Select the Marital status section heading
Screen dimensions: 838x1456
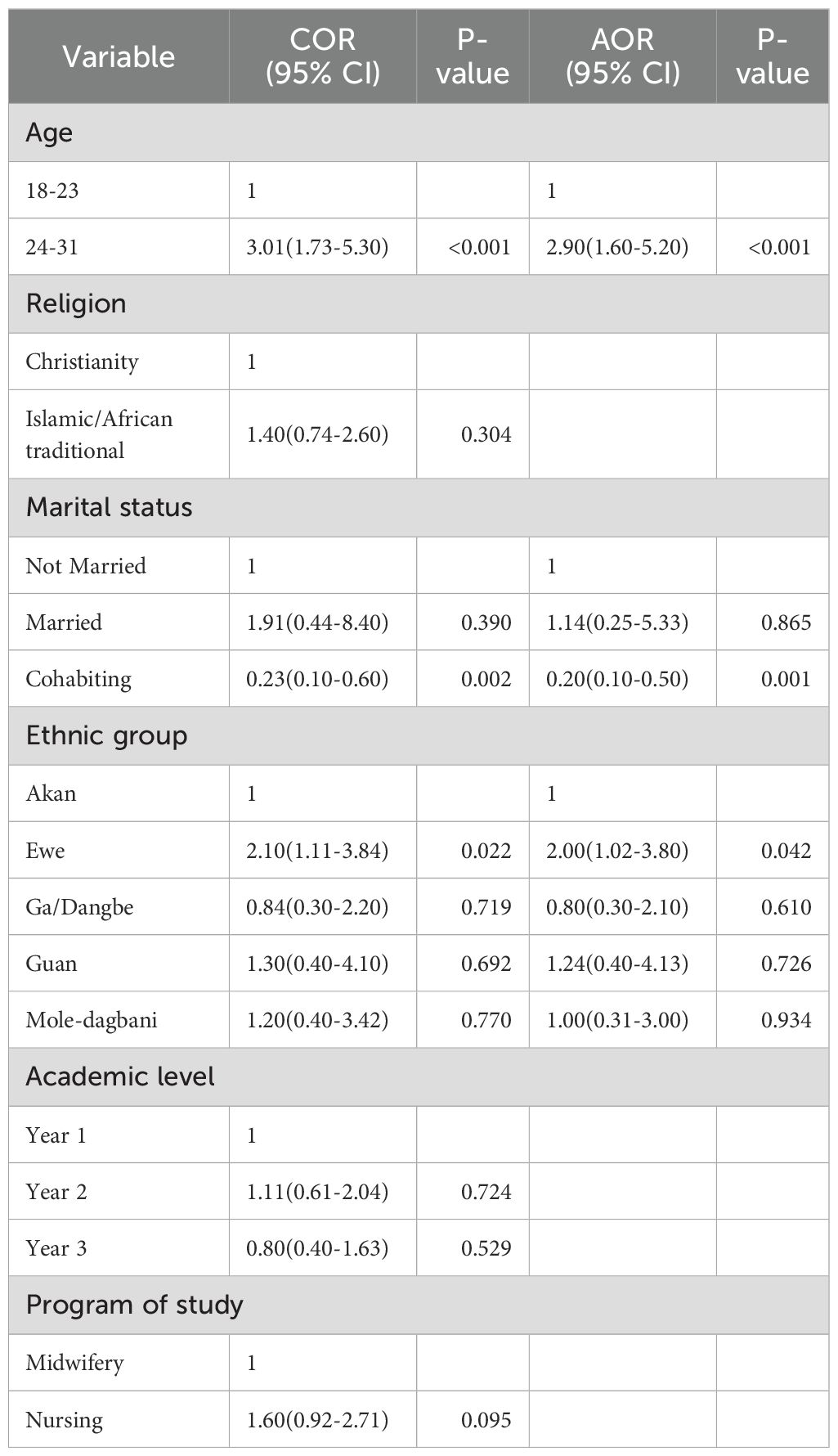tap(109, 507)
